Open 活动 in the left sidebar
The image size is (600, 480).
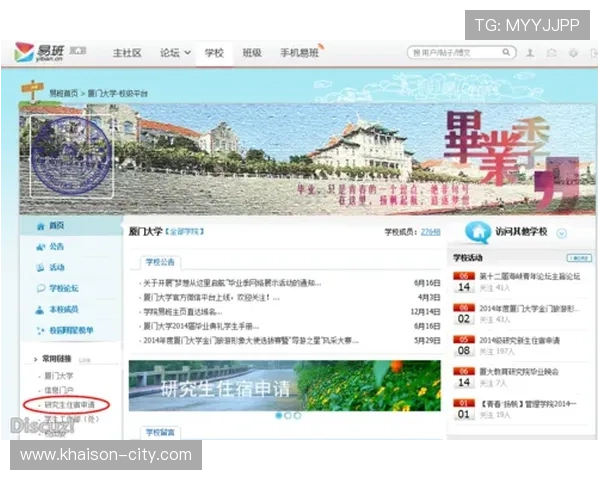(x=57, y=267)
